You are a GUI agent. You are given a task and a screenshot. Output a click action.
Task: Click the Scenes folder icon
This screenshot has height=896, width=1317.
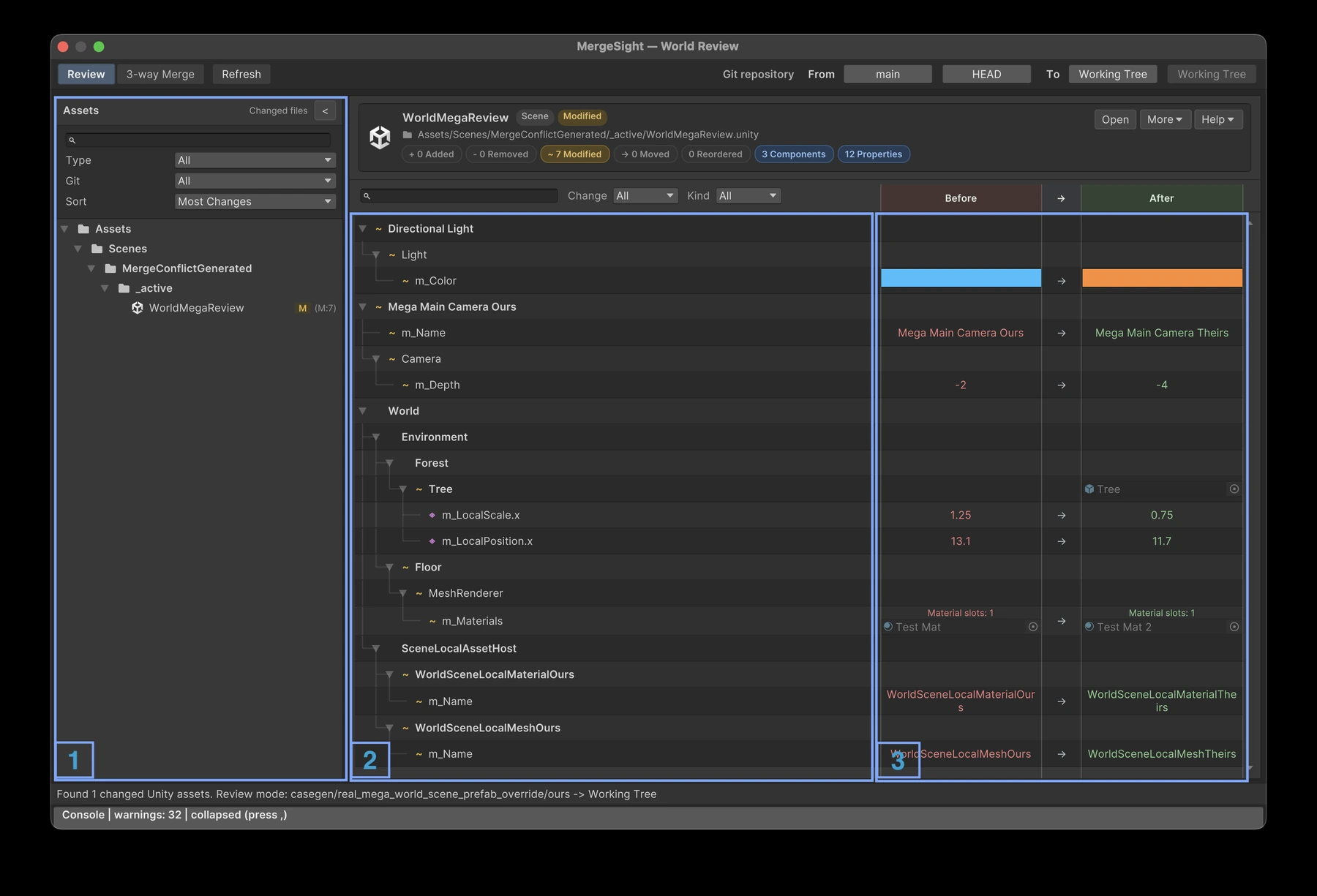click(x=97, y=249)
